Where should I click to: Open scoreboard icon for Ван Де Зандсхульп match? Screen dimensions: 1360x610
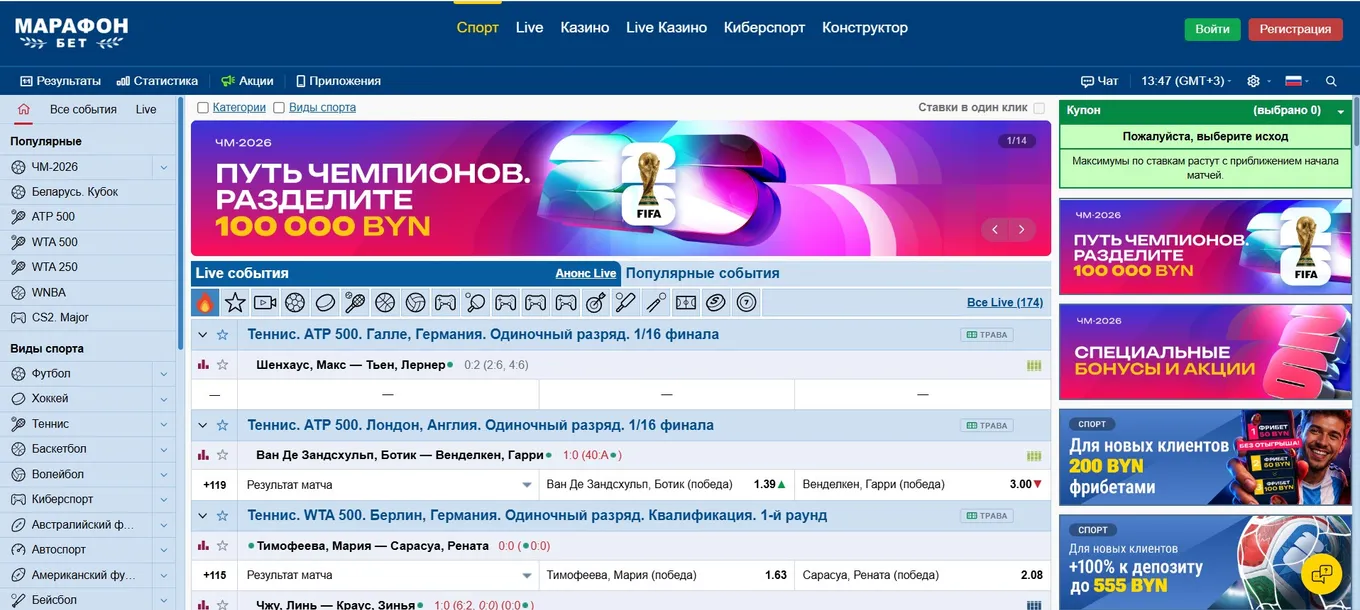coord(1034,456)
